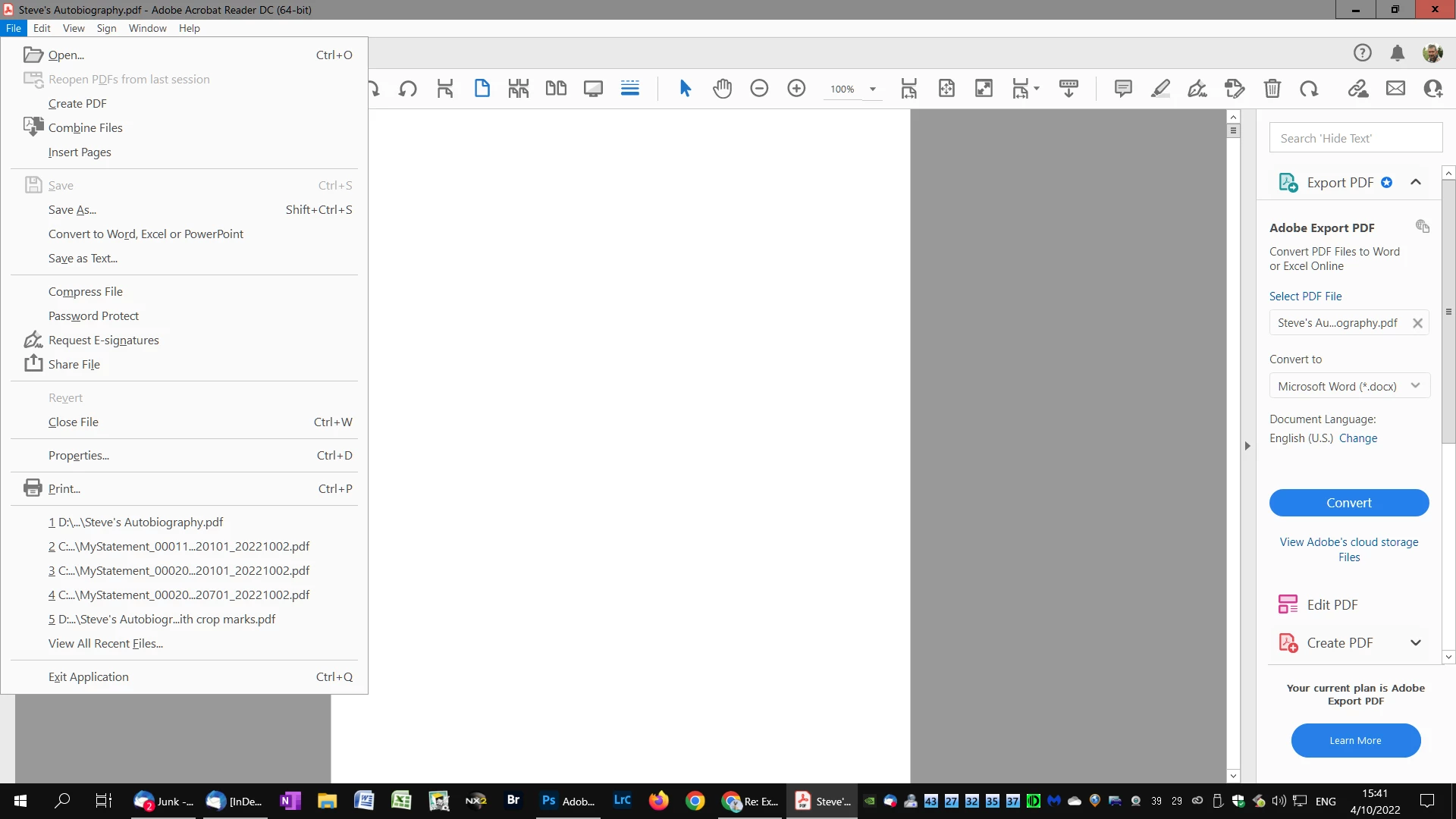Collapse the Export PDF section
1456x819 pixels.
pos(1415,183)
